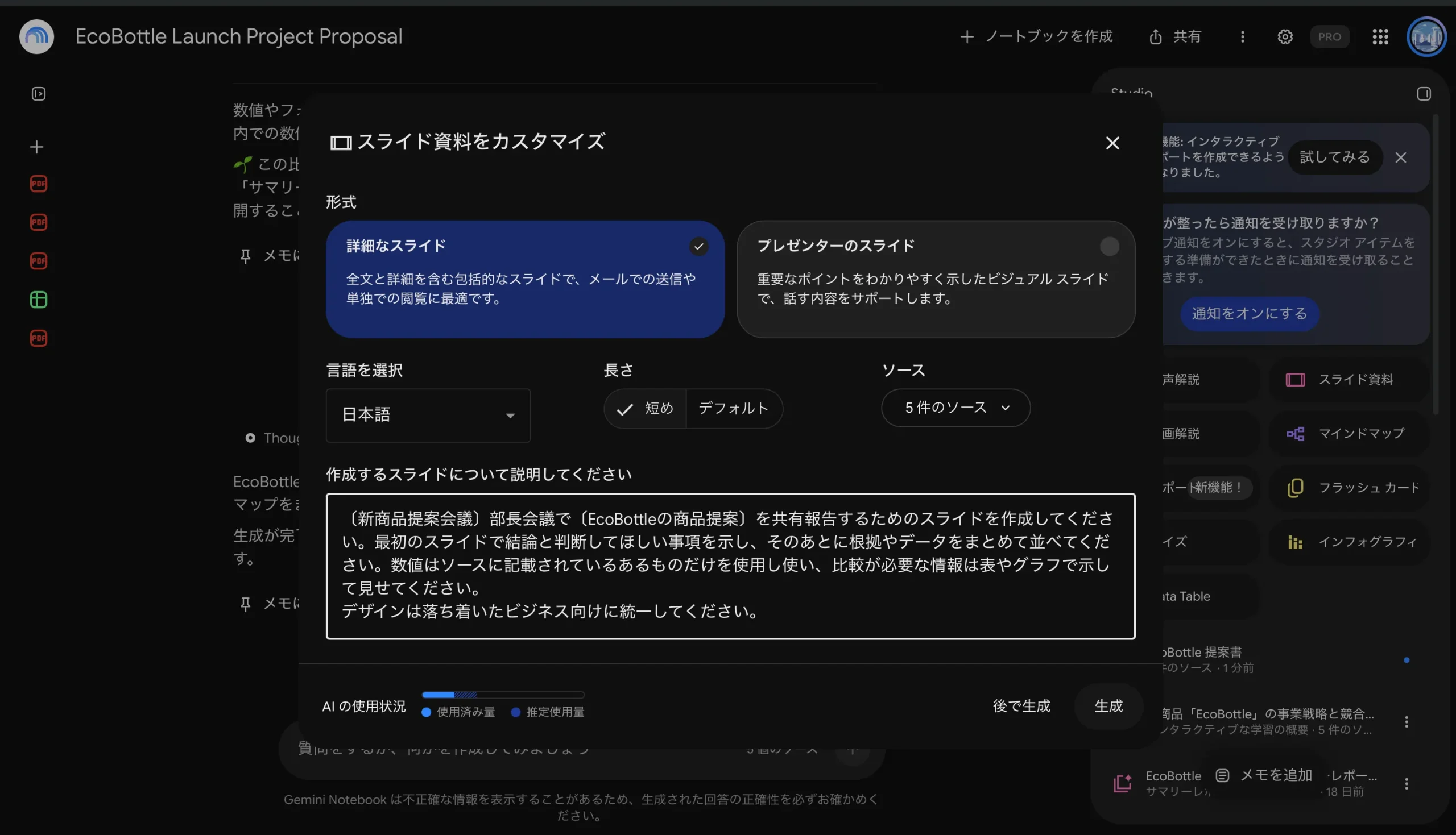Click the フラッシュ カード tile in Studio

(1349, 488)
